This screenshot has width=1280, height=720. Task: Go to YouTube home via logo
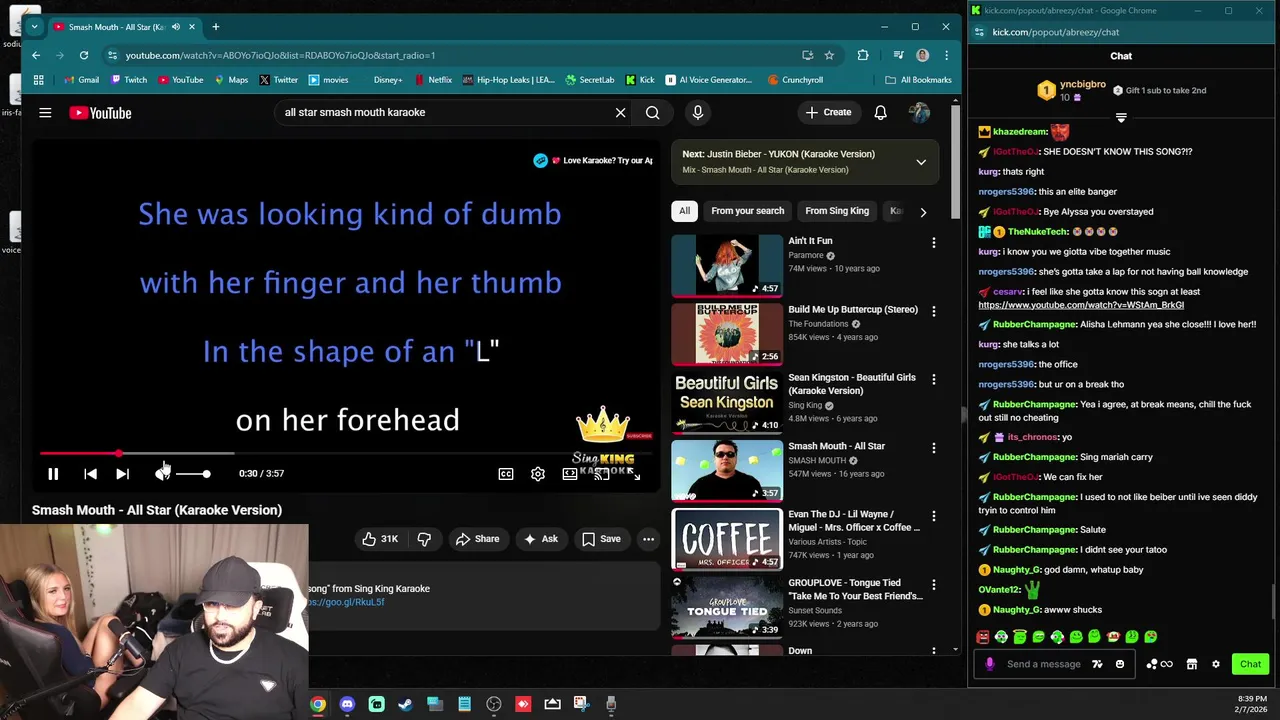[x=100, y=113]
